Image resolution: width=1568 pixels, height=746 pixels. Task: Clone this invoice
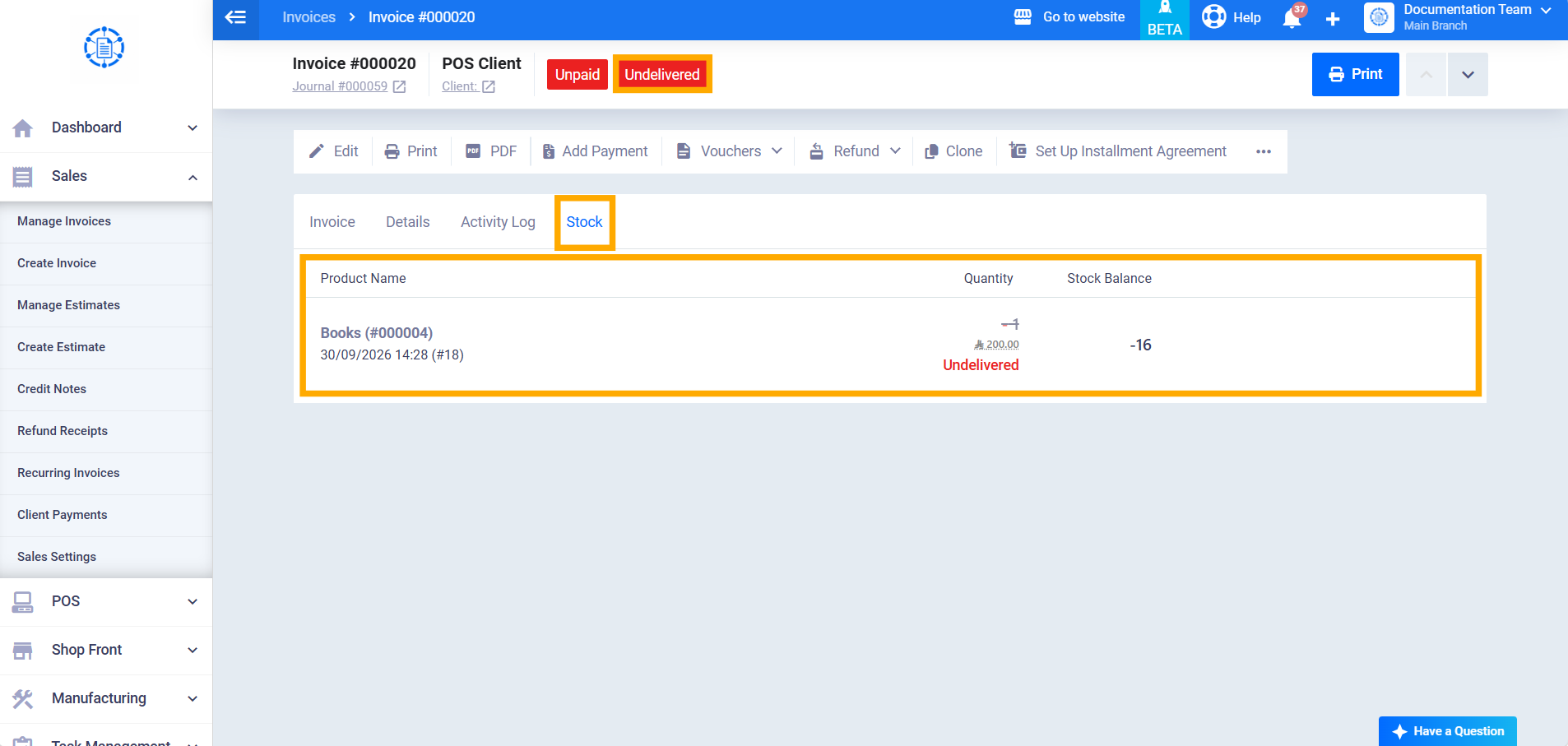953,151
